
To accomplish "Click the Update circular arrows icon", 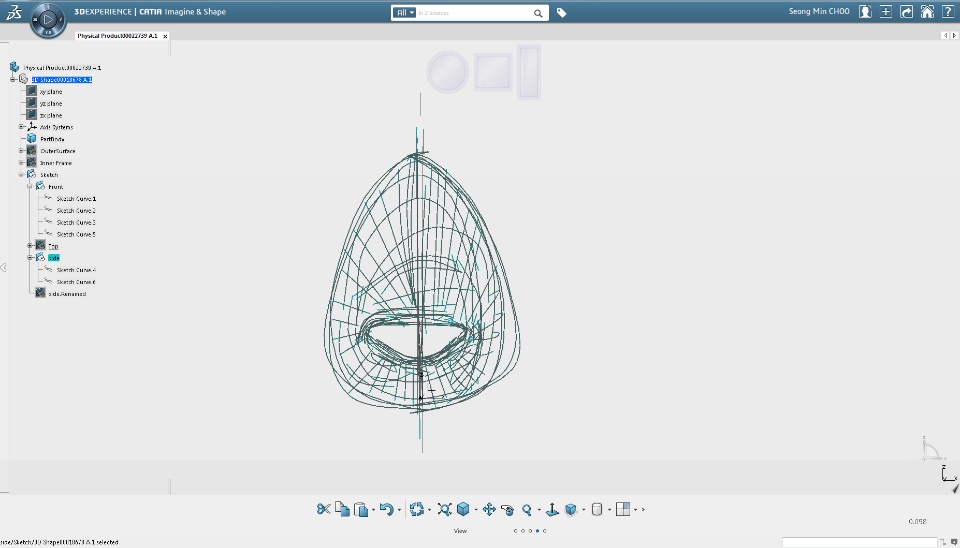I will tap(417, 509).
